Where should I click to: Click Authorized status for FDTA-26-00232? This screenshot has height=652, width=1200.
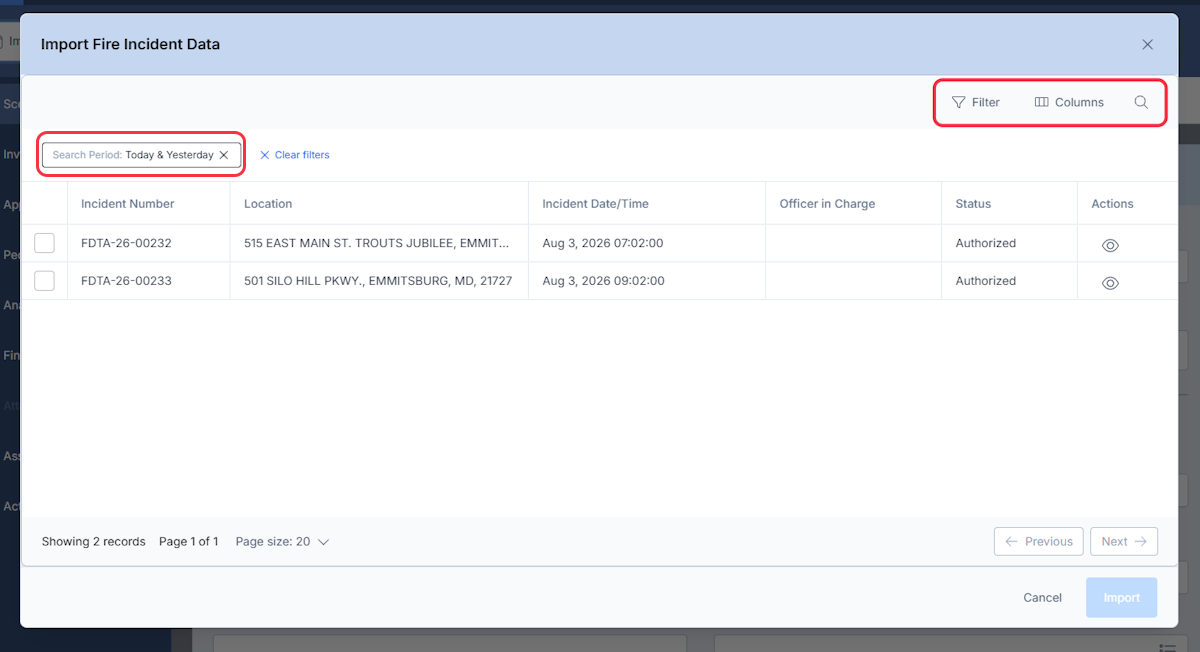(985, 243)
